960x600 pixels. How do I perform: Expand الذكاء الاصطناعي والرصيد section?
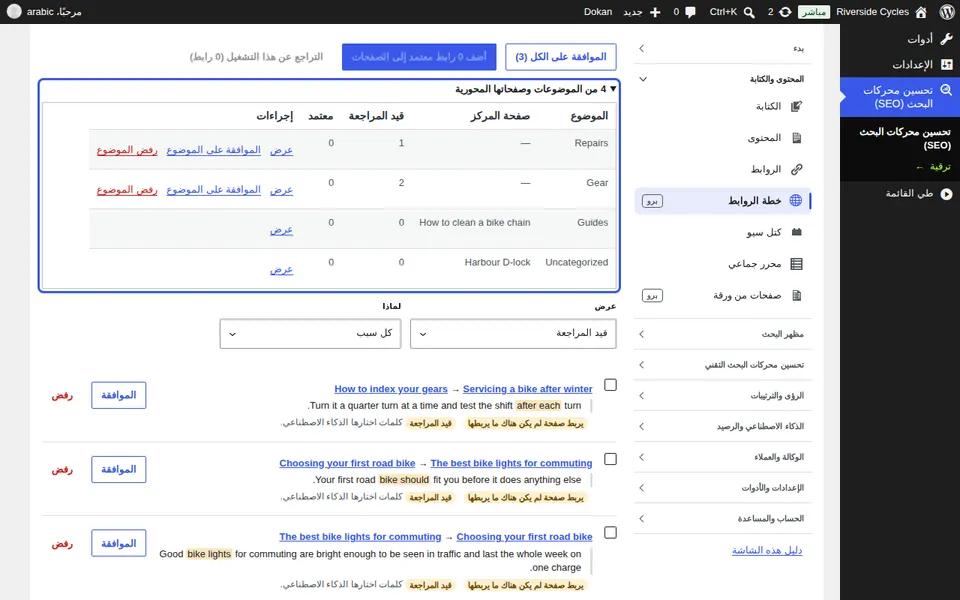723,426
